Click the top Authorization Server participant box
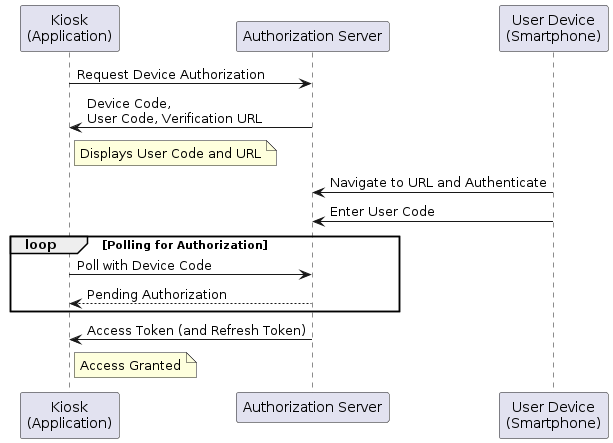This screenshot has height=443, width=613. coord(313,36)
